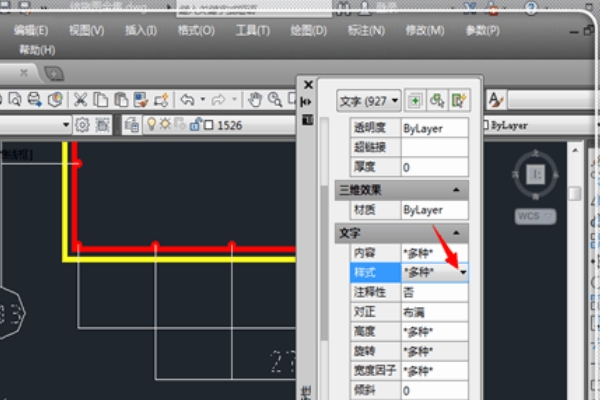Click the 透明度 ByLayer value field
Viewport: 600px width, 400px height.
point(434,128)
